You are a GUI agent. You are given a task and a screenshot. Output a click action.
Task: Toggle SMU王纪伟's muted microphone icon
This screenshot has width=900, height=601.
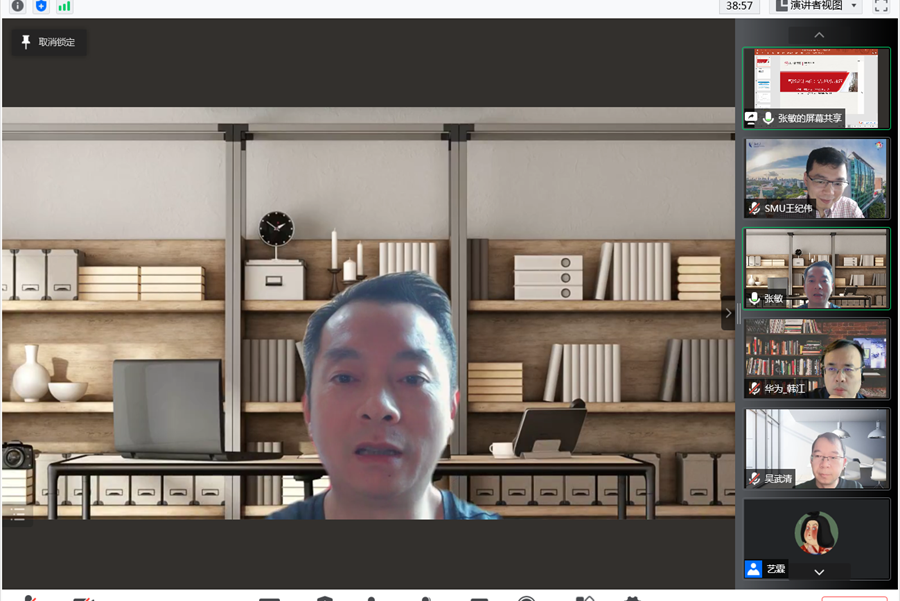pos(754,208)
